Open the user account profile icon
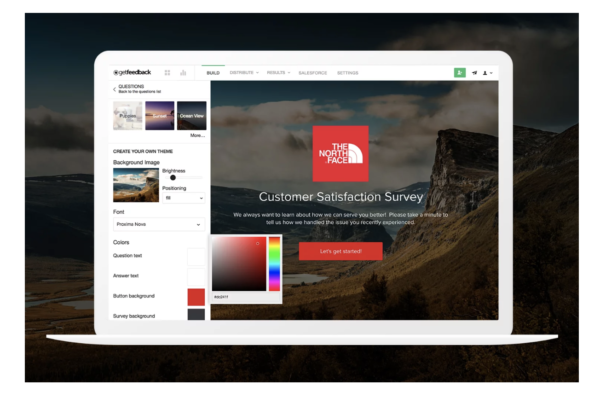This screenshot has height=398, width=600. (487, 73)
